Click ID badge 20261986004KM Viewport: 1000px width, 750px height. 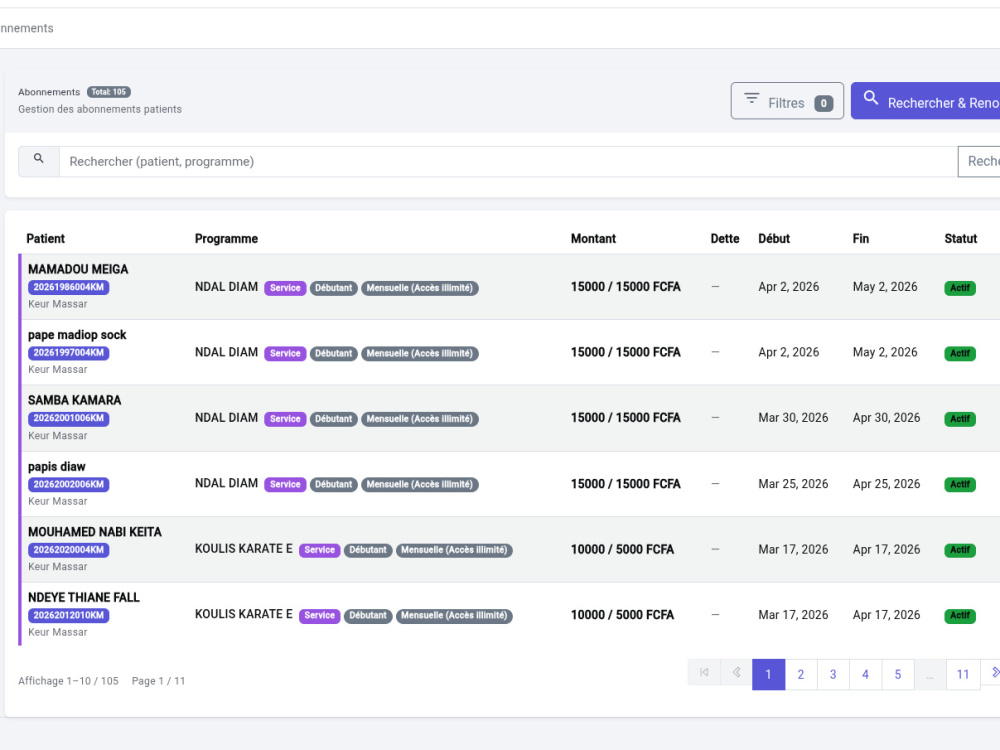pos(69,287)
